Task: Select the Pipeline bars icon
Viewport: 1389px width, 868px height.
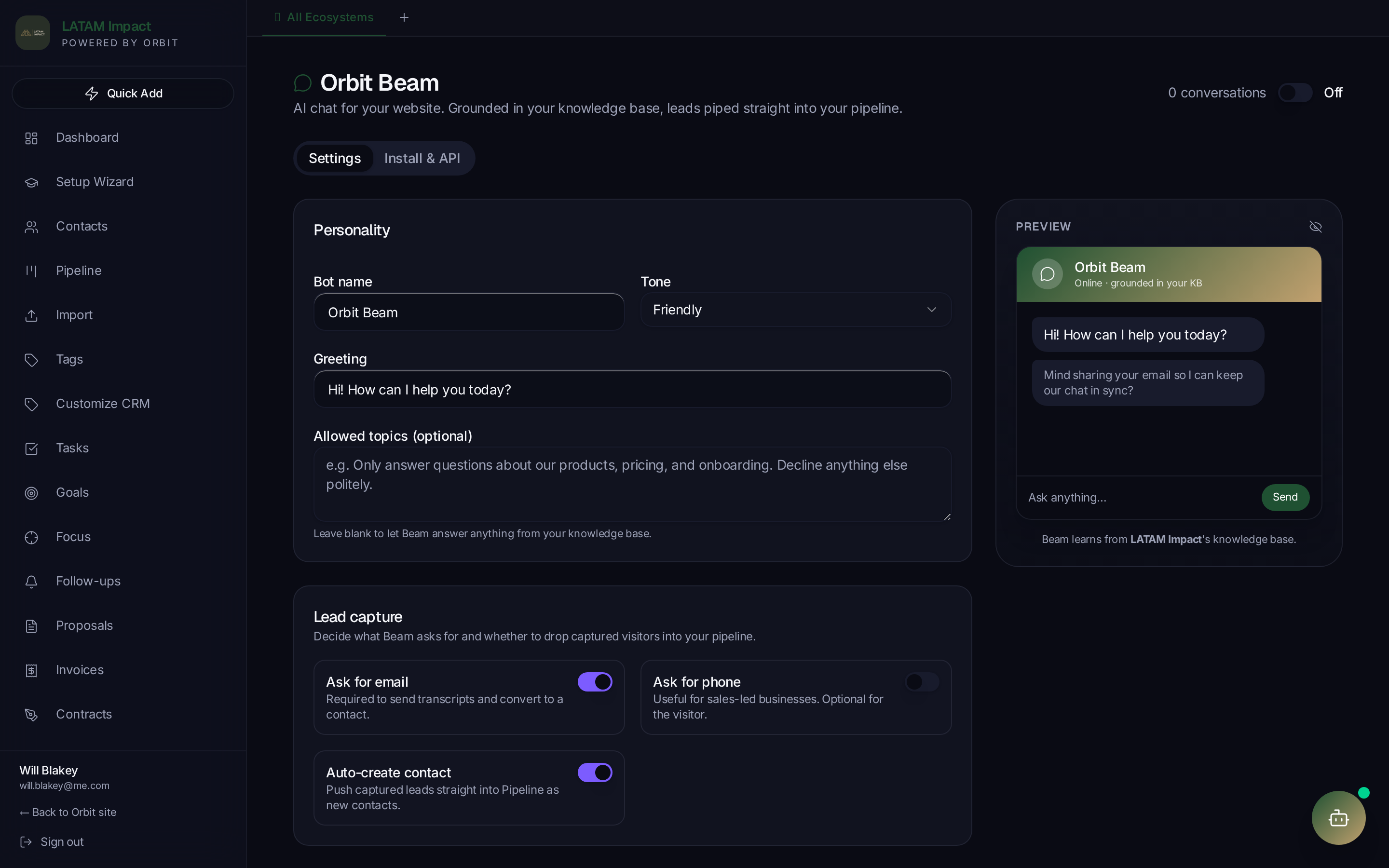Action: [x=31, y=271]
